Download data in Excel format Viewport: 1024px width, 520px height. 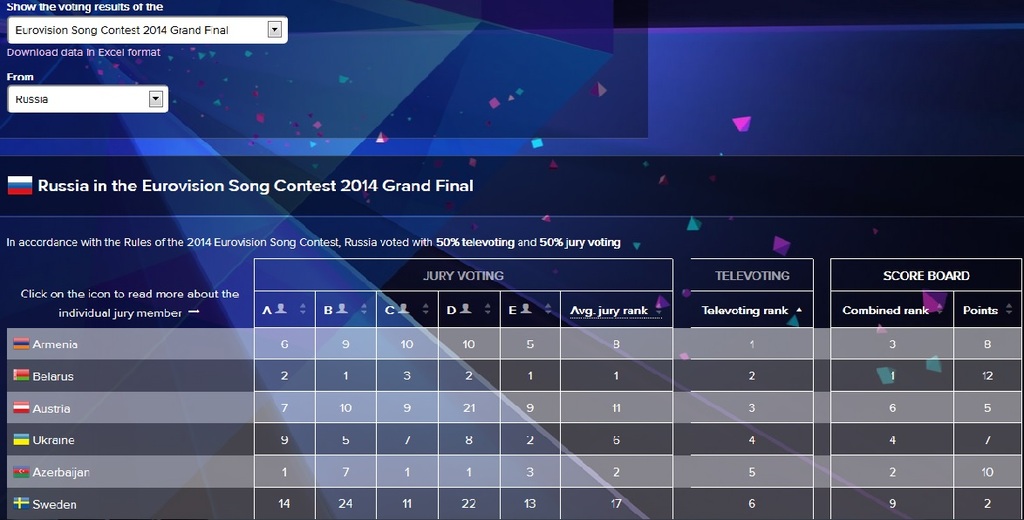pos(84,52)
